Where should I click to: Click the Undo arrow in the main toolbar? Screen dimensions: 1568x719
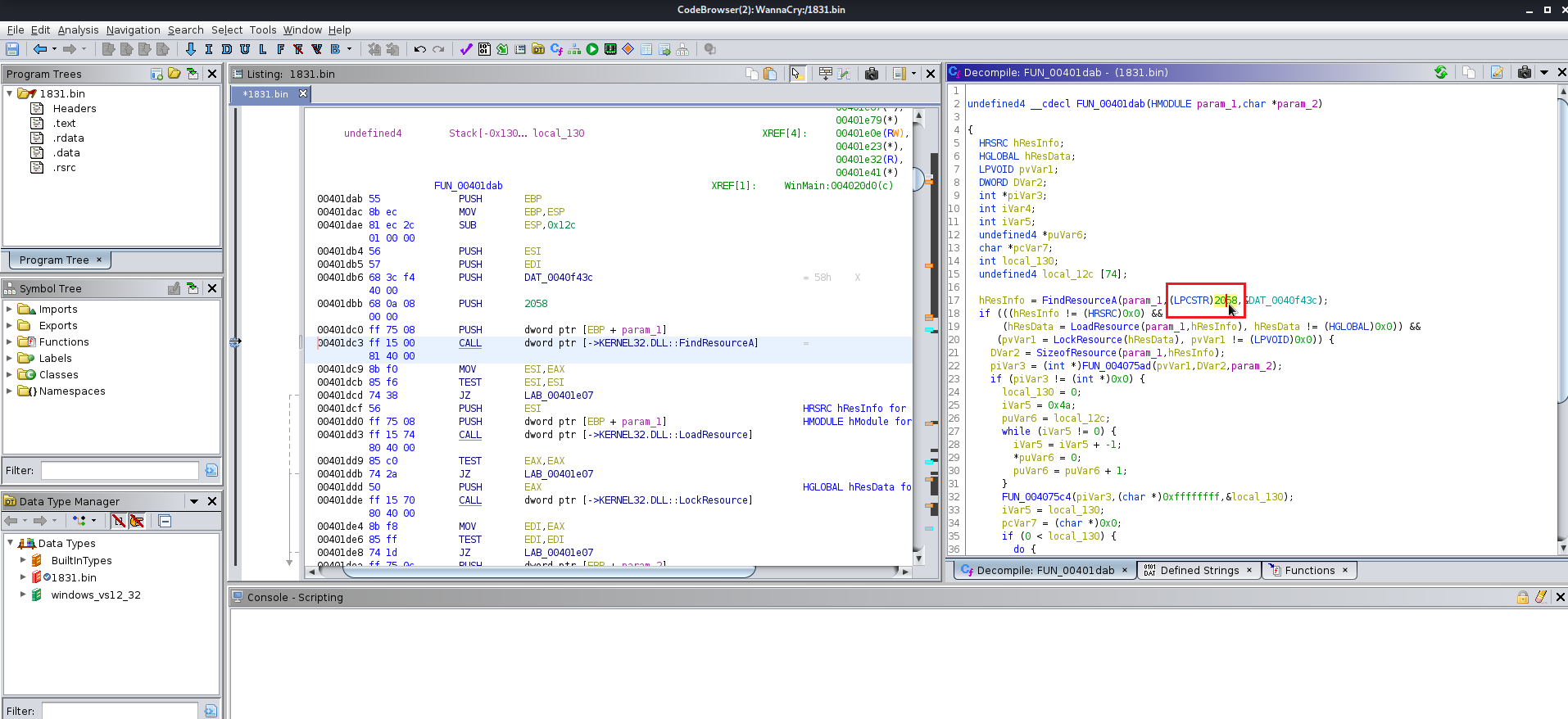(x=419, y=49)
